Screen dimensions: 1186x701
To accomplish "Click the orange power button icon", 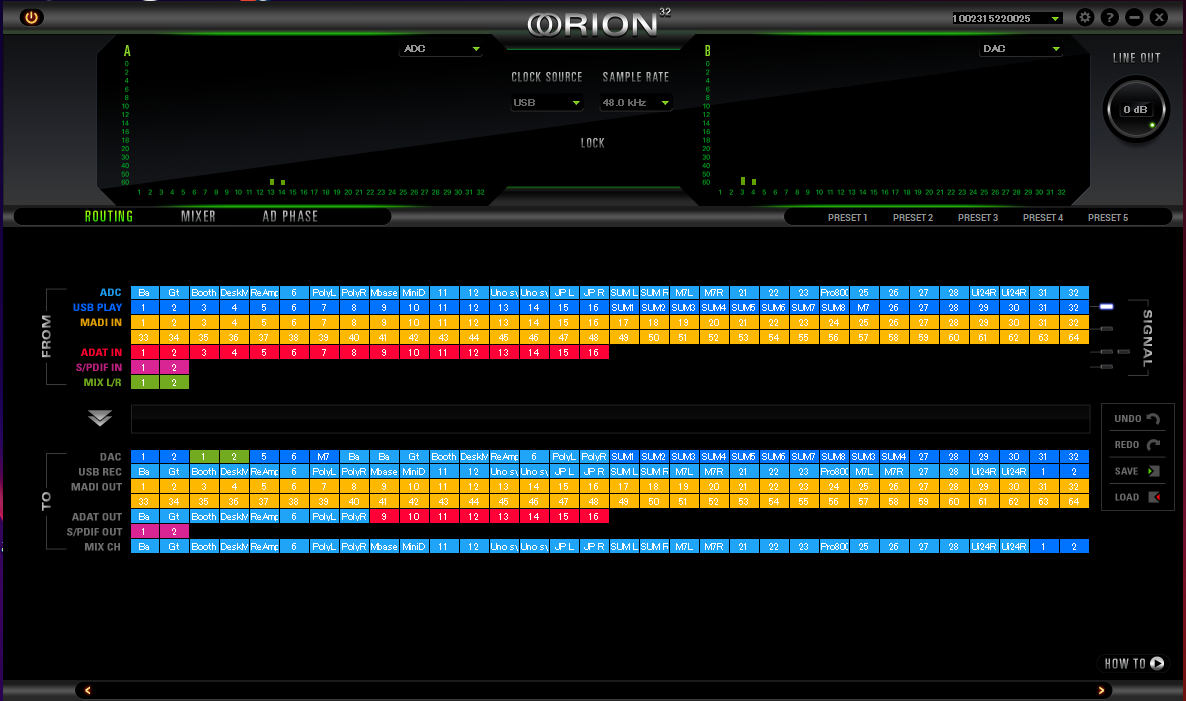I will pos(31,17).
